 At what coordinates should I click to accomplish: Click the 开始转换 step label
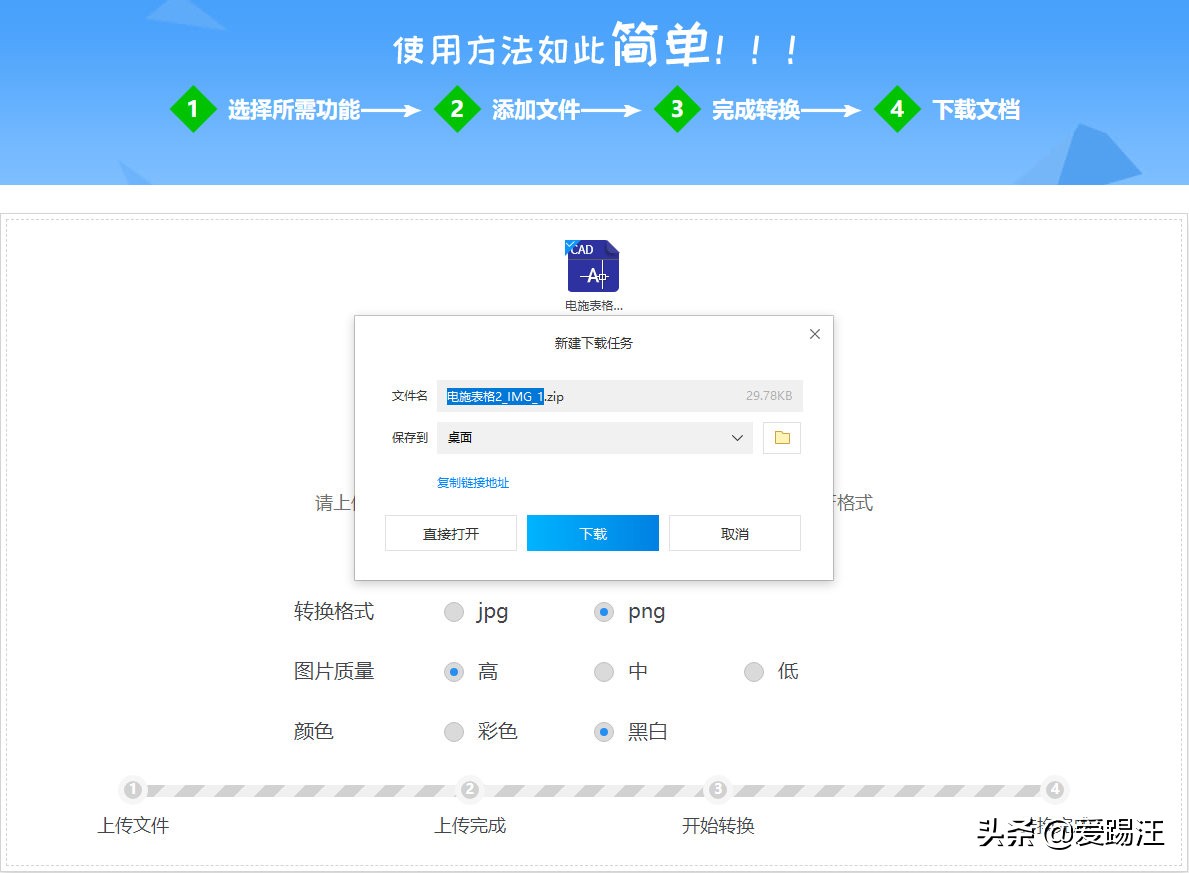[x=717, y=826]
